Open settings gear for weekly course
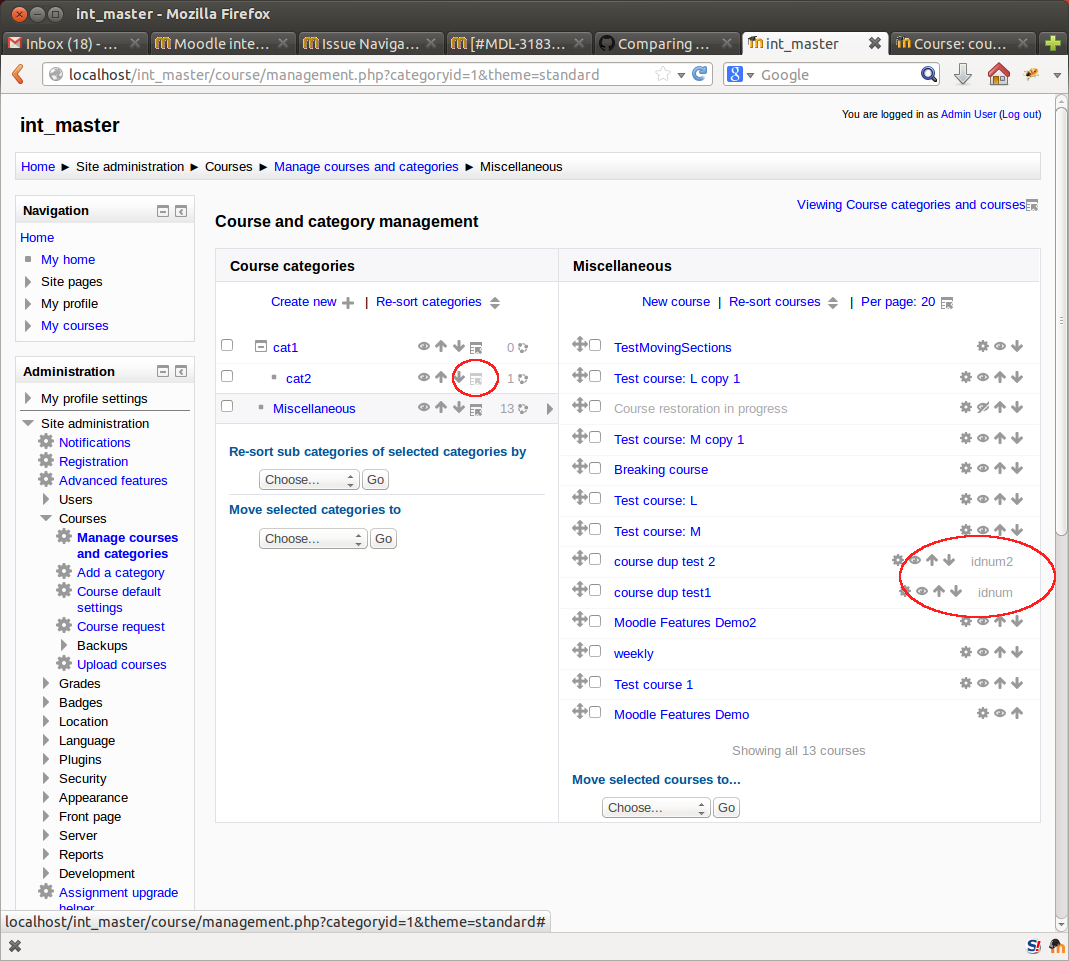This screenshot has height=961, width=1069. 965,652
